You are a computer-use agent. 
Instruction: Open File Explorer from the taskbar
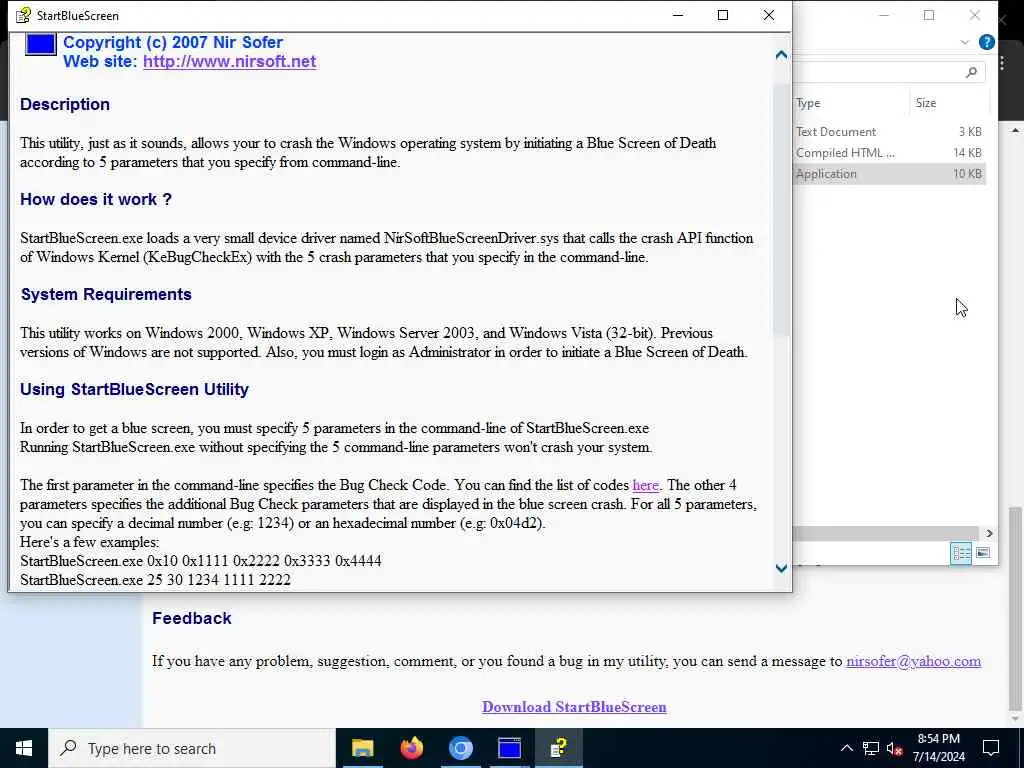click(x=362, y=748)
